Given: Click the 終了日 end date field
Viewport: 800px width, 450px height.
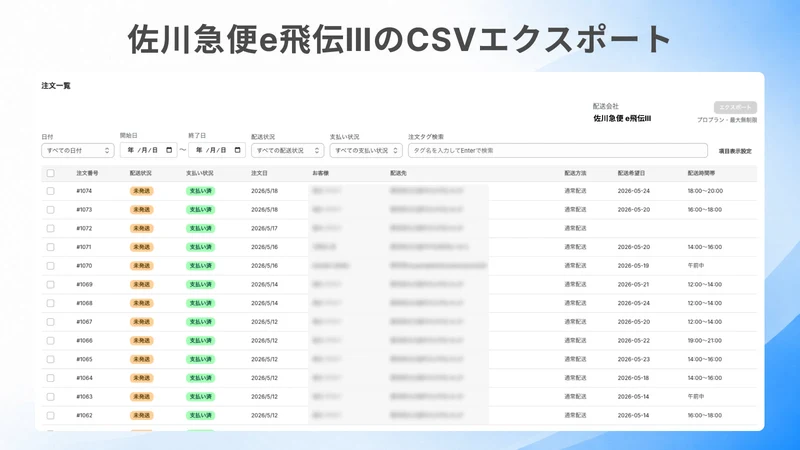Looking at the screenshot, I should coord(217,150).
